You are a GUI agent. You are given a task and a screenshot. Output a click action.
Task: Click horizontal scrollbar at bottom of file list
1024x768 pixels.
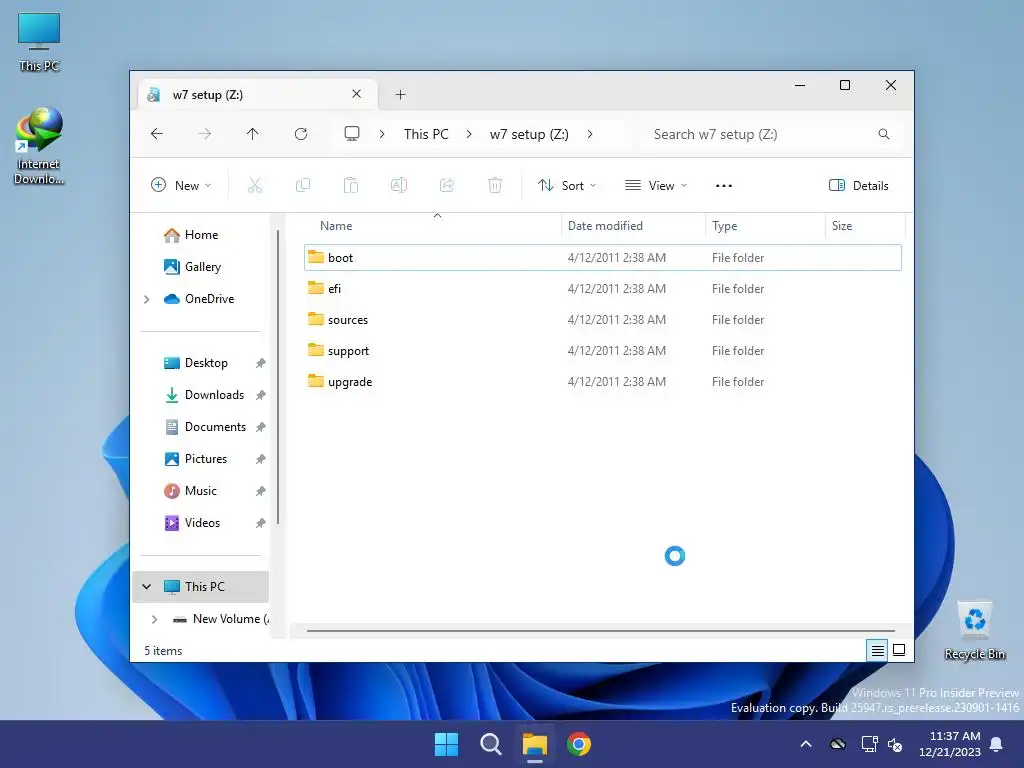pos(601,631)
